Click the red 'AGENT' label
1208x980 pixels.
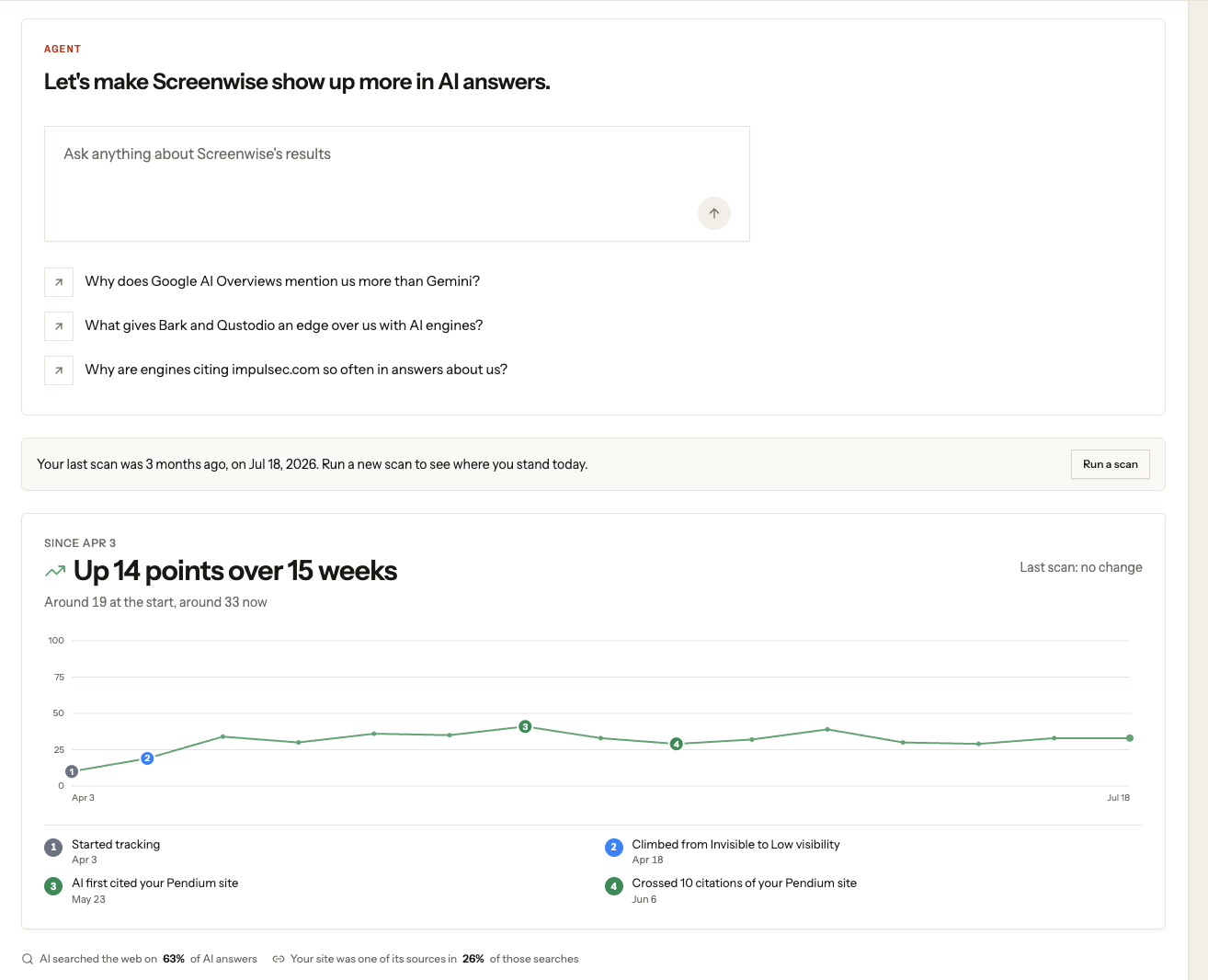pos(63,49)
